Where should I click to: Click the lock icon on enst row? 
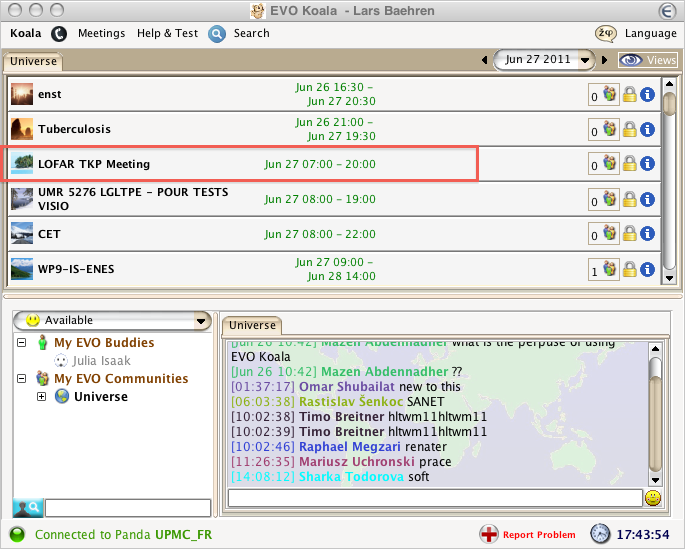[x=630, y=94]
